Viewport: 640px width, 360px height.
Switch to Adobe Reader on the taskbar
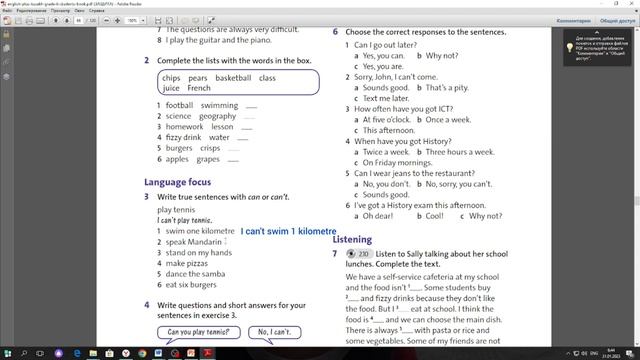click(x=207, y=353)
